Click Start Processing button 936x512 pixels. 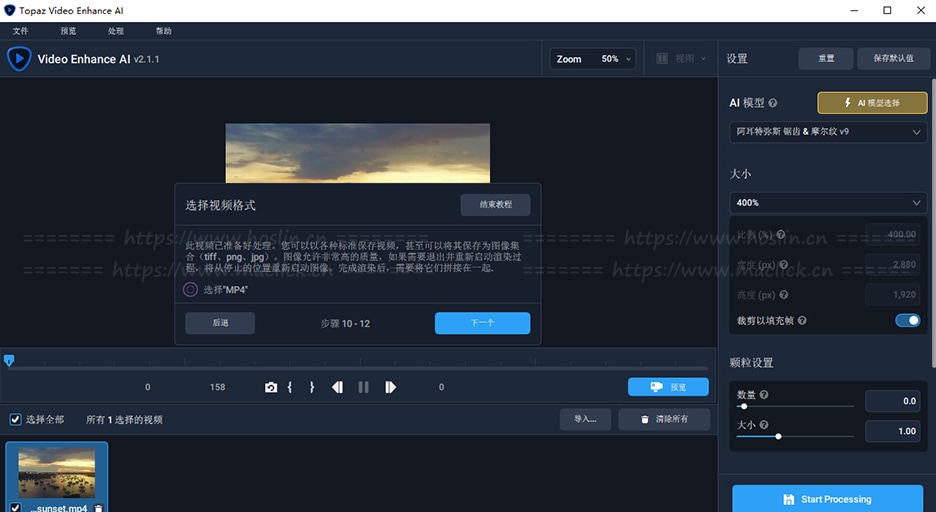point(827,499)
